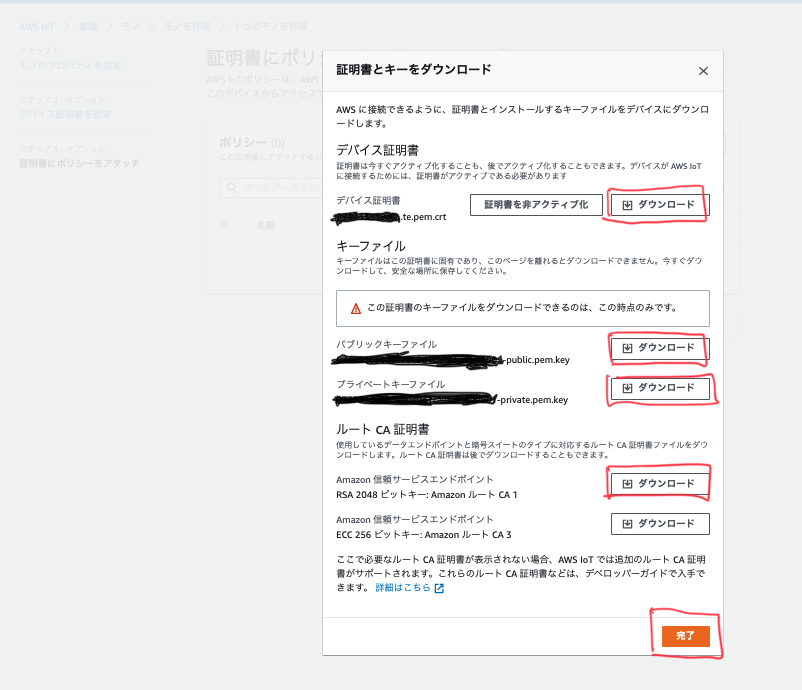
Task: Click パブリックキーファイル label
Action: pos(386,344)
